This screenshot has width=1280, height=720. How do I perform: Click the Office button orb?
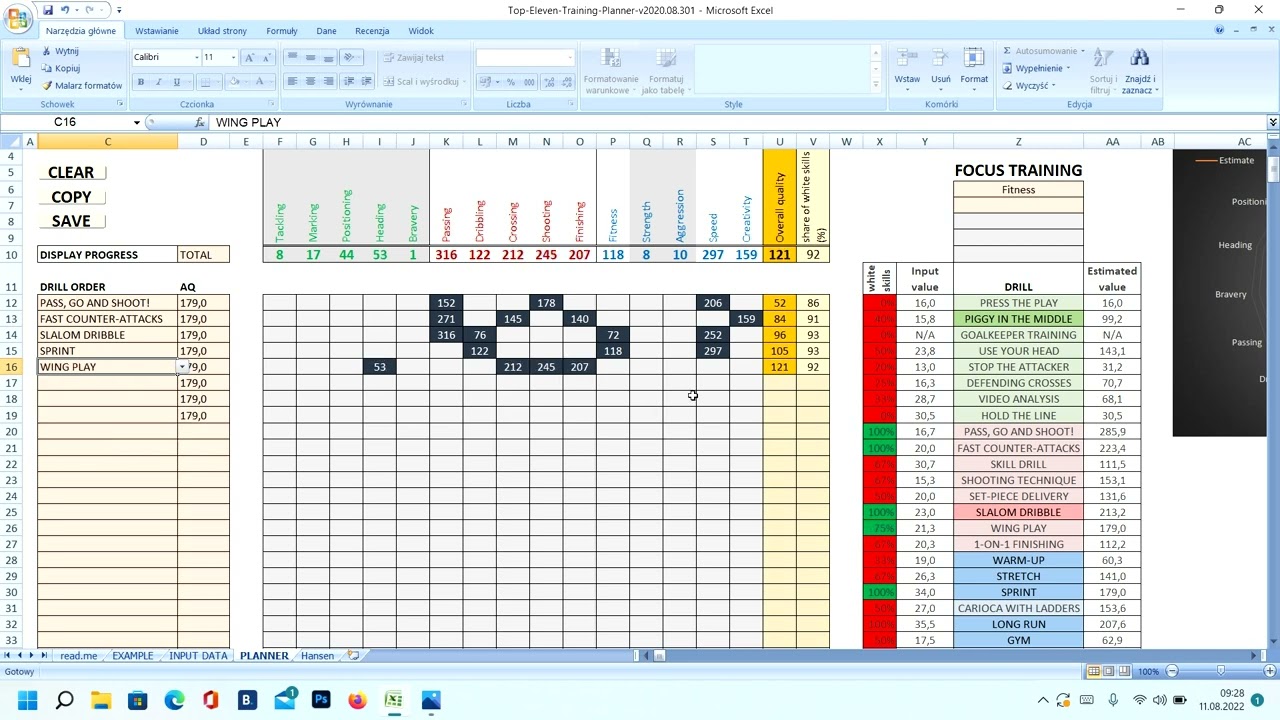point(18,19)
